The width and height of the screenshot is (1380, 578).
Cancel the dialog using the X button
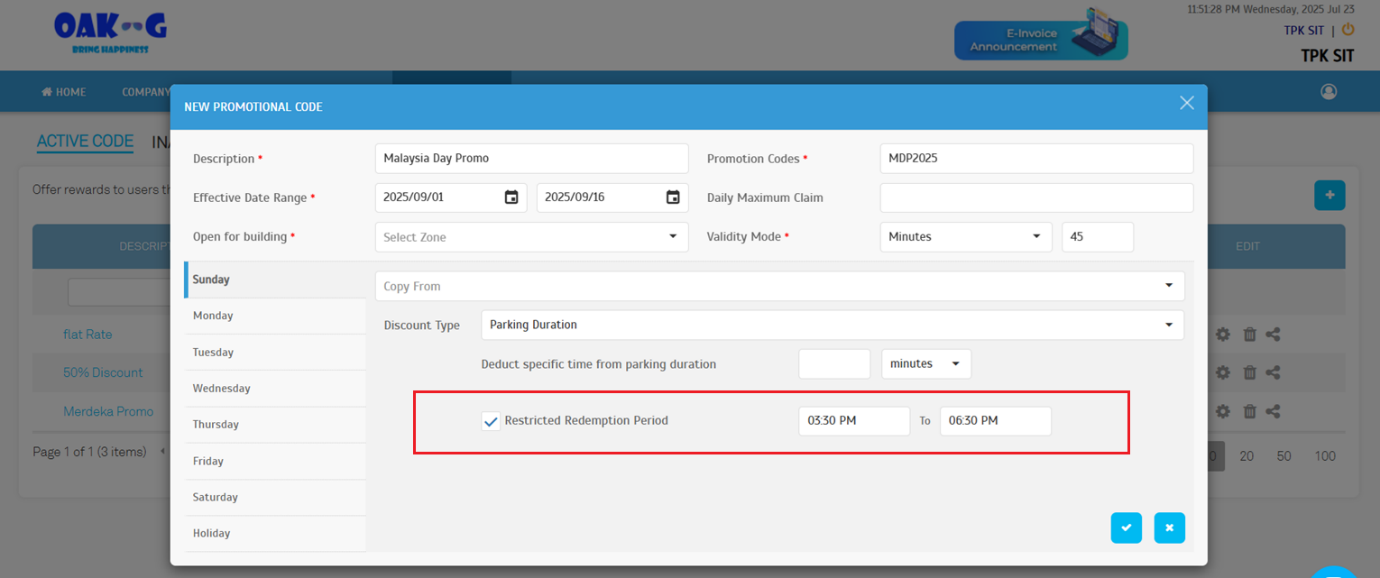point(1186,102)
